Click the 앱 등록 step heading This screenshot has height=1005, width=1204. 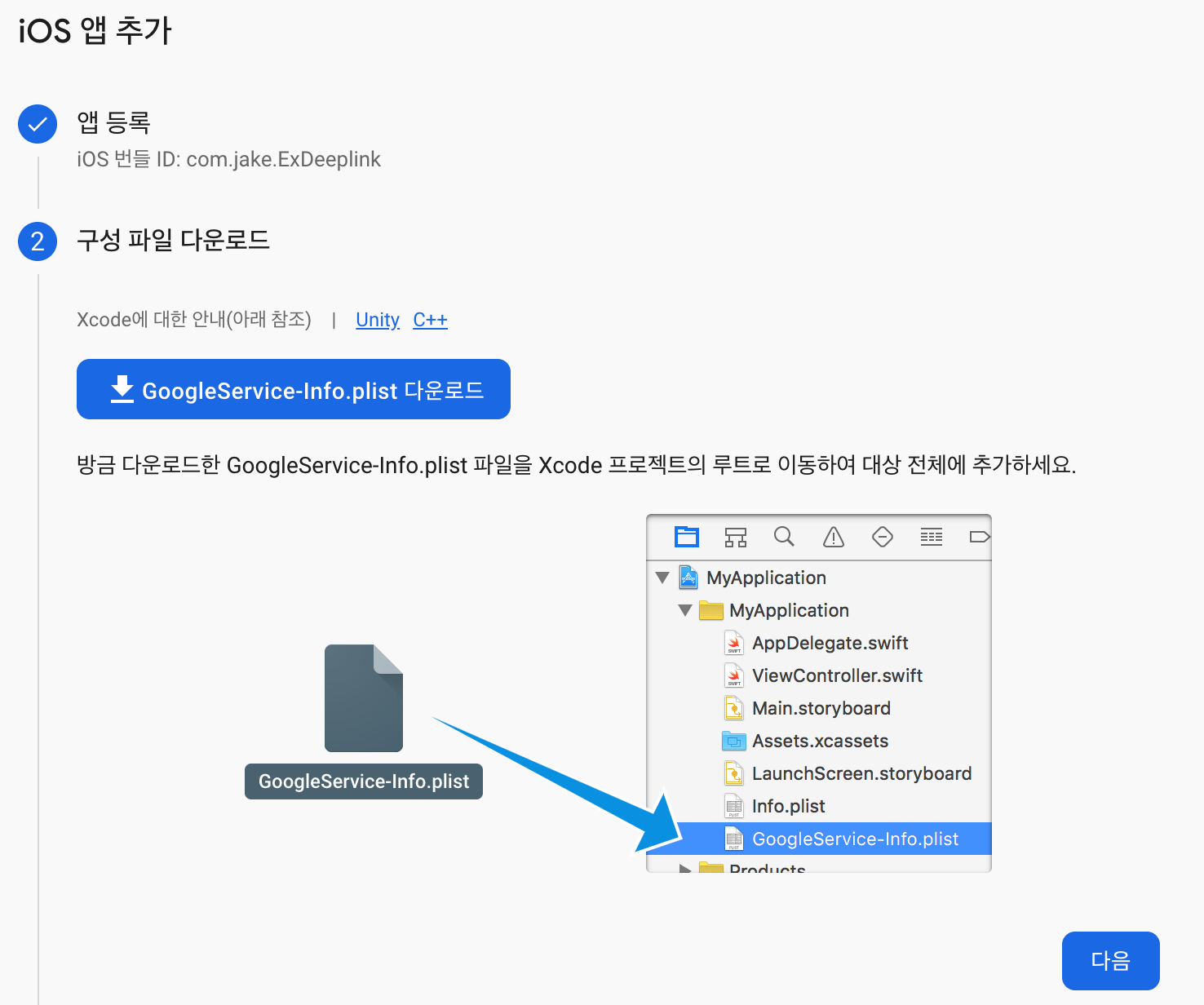[x=113, y=122]
